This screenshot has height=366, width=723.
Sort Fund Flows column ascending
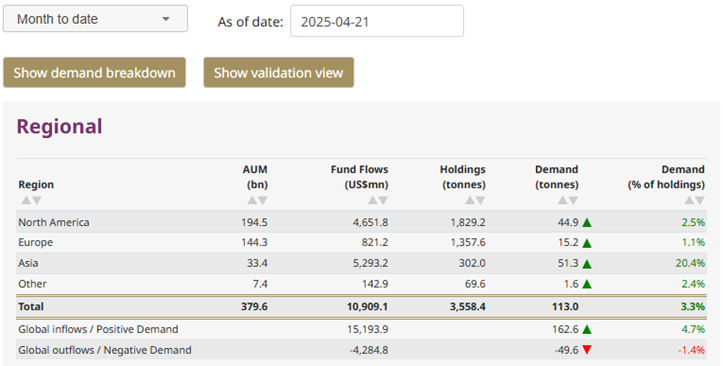pyautogui.click(x=373, y=201)
